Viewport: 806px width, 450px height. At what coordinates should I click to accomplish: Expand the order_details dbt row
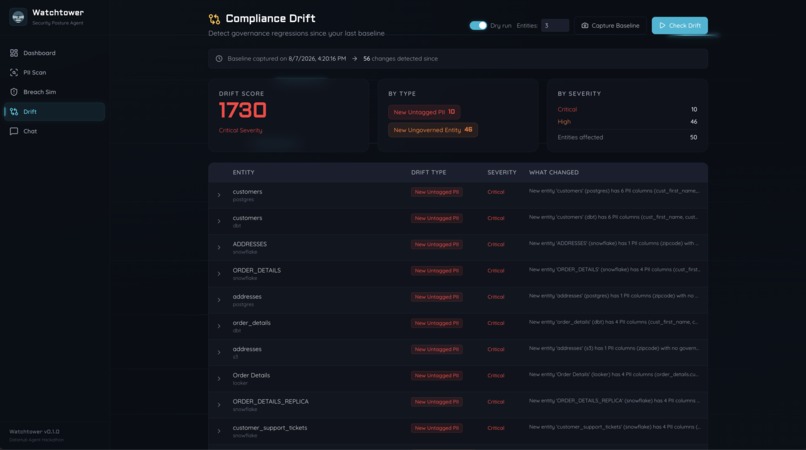point(219,326)
